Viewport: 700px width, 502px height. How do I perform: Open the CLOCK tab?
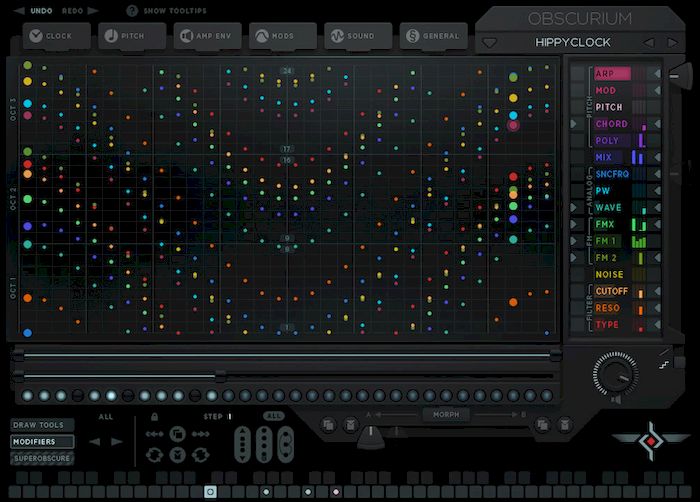(x=51, y=35)
